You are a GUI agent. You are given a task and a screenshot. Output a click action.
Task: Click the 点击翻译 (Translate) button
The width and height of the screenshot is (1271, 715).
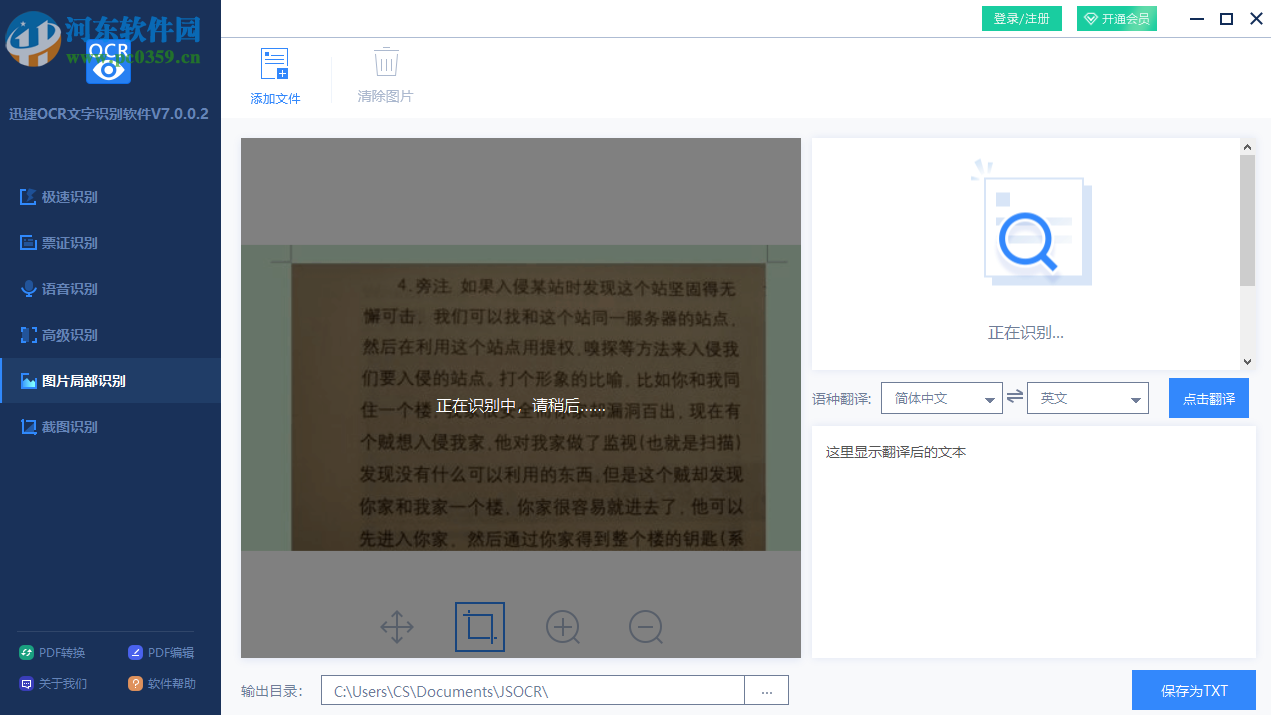pos(1208,397)
